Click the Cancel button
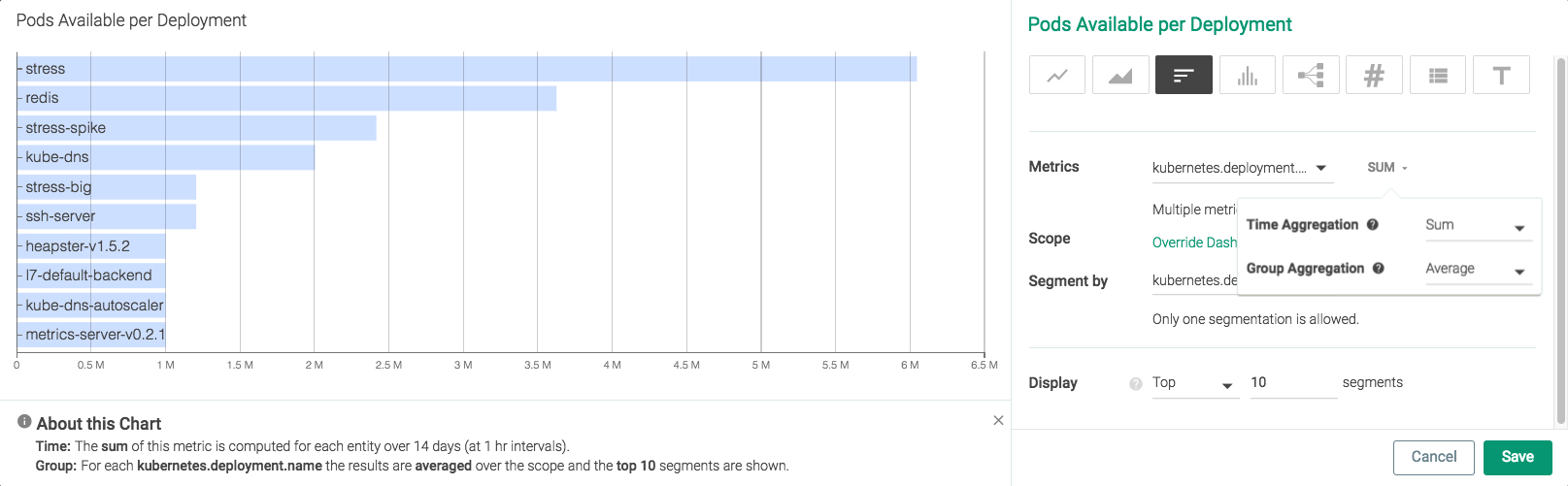 [1434, 457]
